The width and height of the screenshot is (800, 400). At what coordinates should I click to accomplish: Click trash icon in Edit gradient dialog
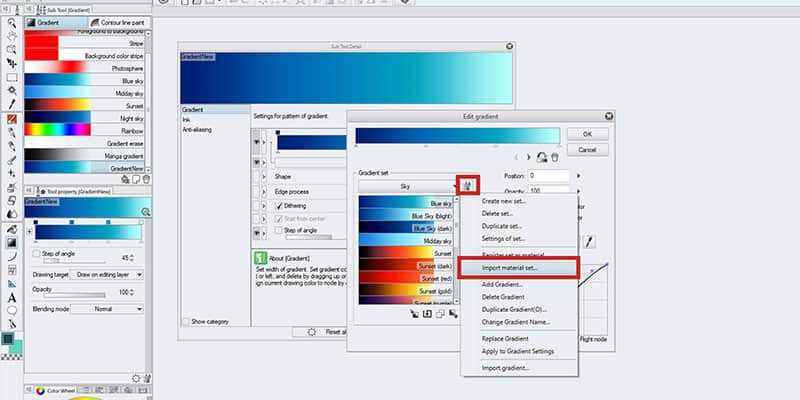555,158
